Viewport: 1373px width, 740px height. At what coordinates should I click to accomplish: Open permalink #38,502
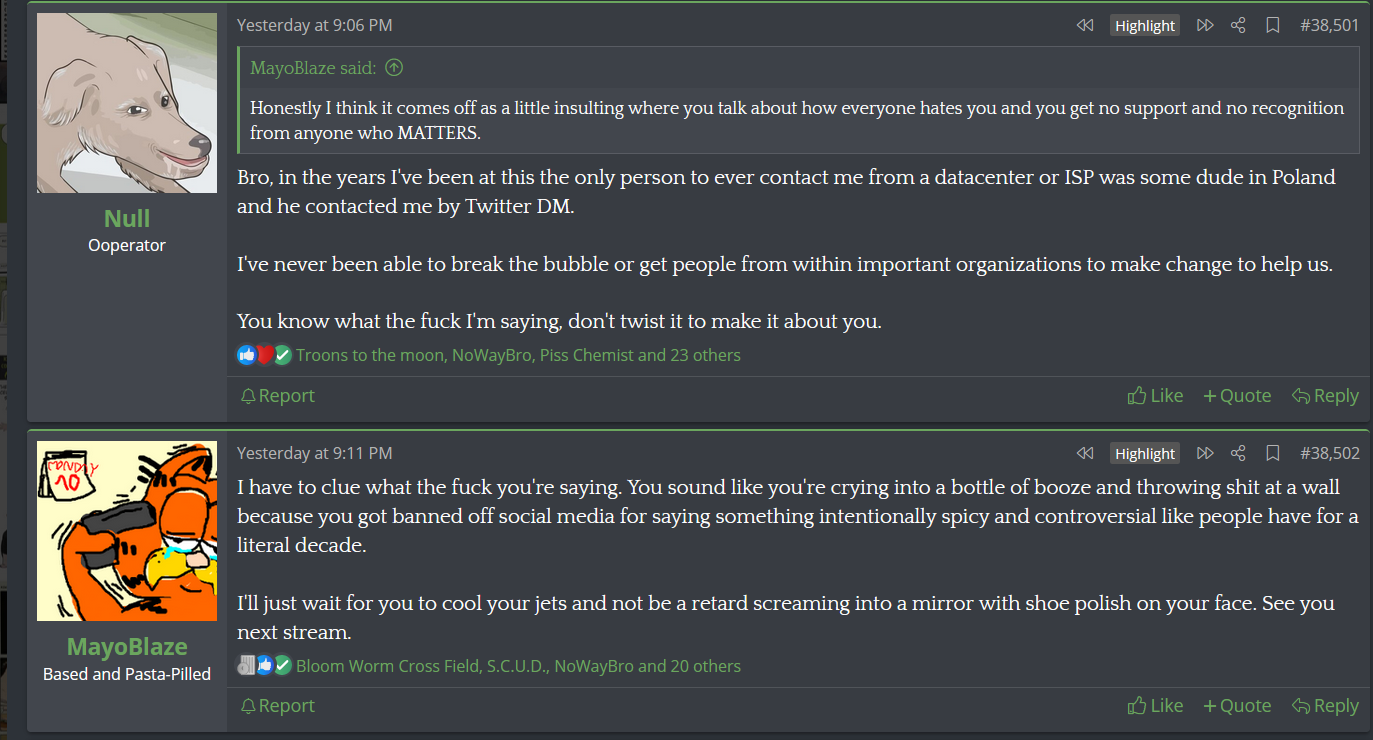(x=1329, y=453)
